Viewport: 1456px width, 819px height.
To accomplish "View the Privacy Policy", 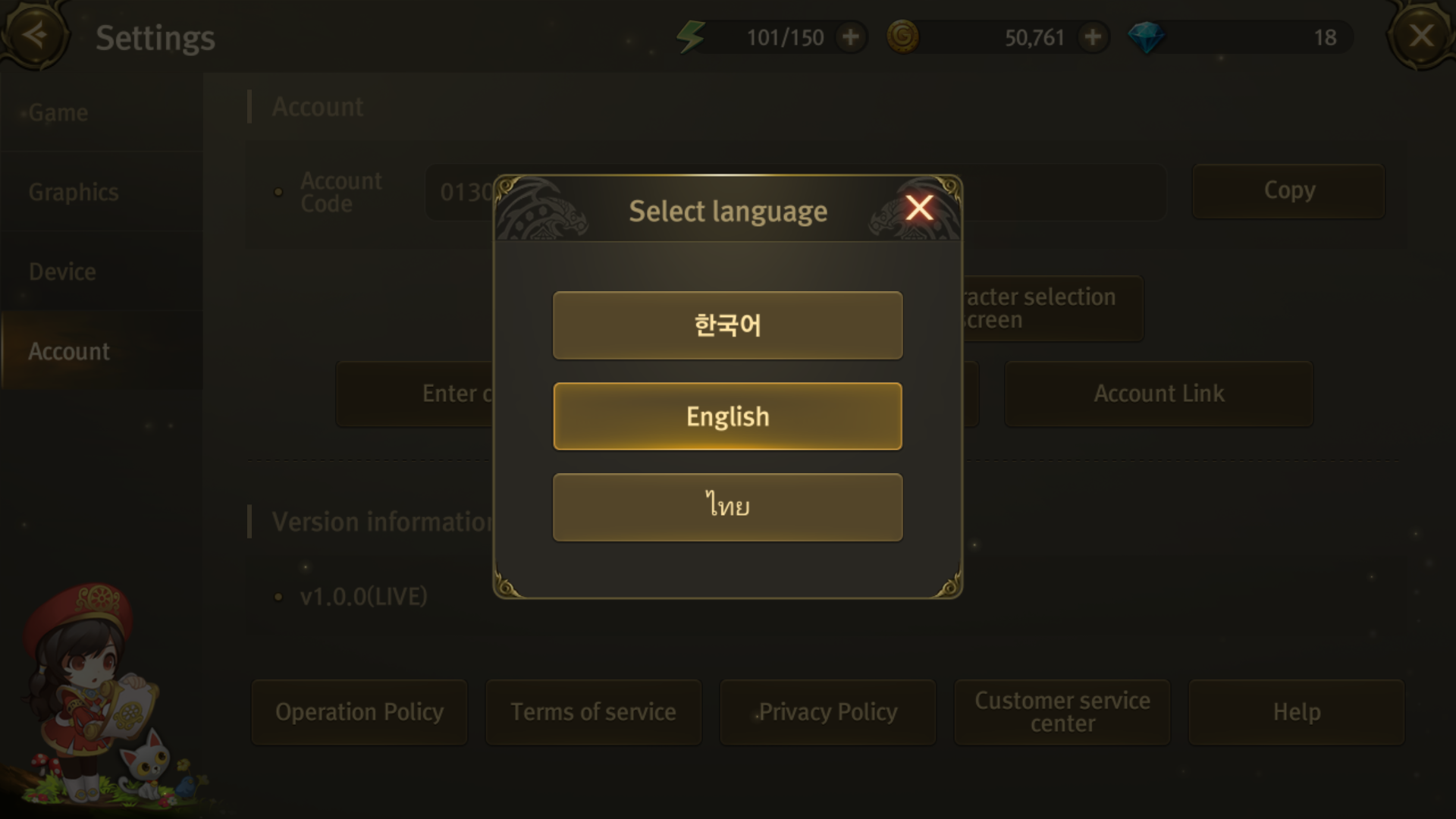I will 828,712.
